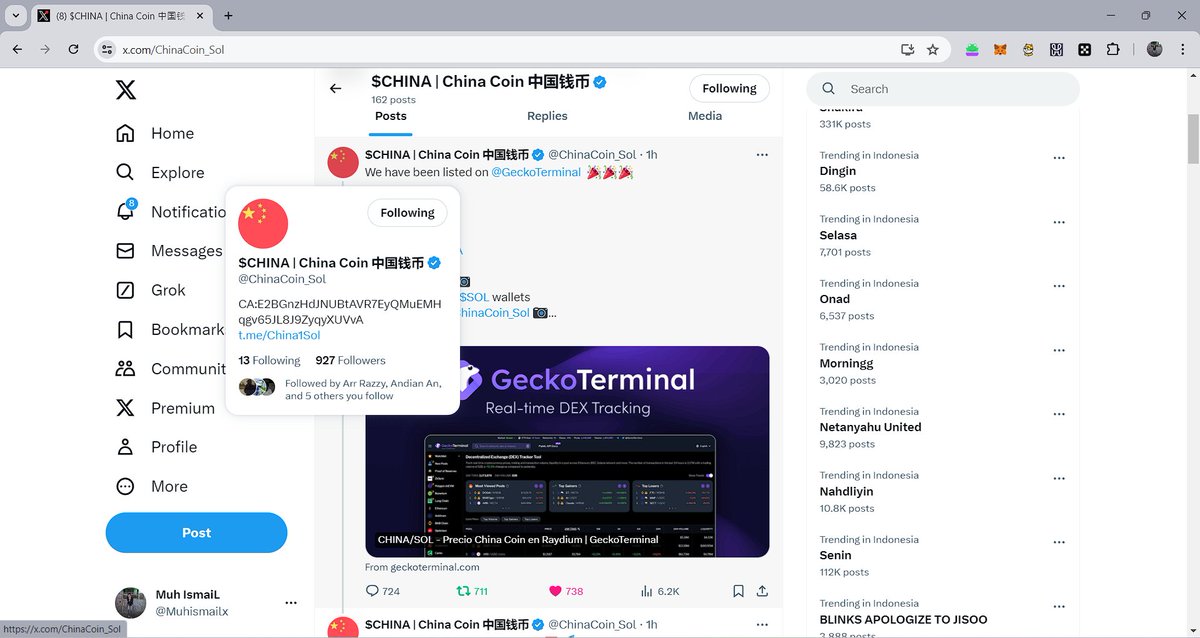Viewport: 1200px width, 638px height.
Task: Share the GeckoTerminal post
Action: [762, 591]
